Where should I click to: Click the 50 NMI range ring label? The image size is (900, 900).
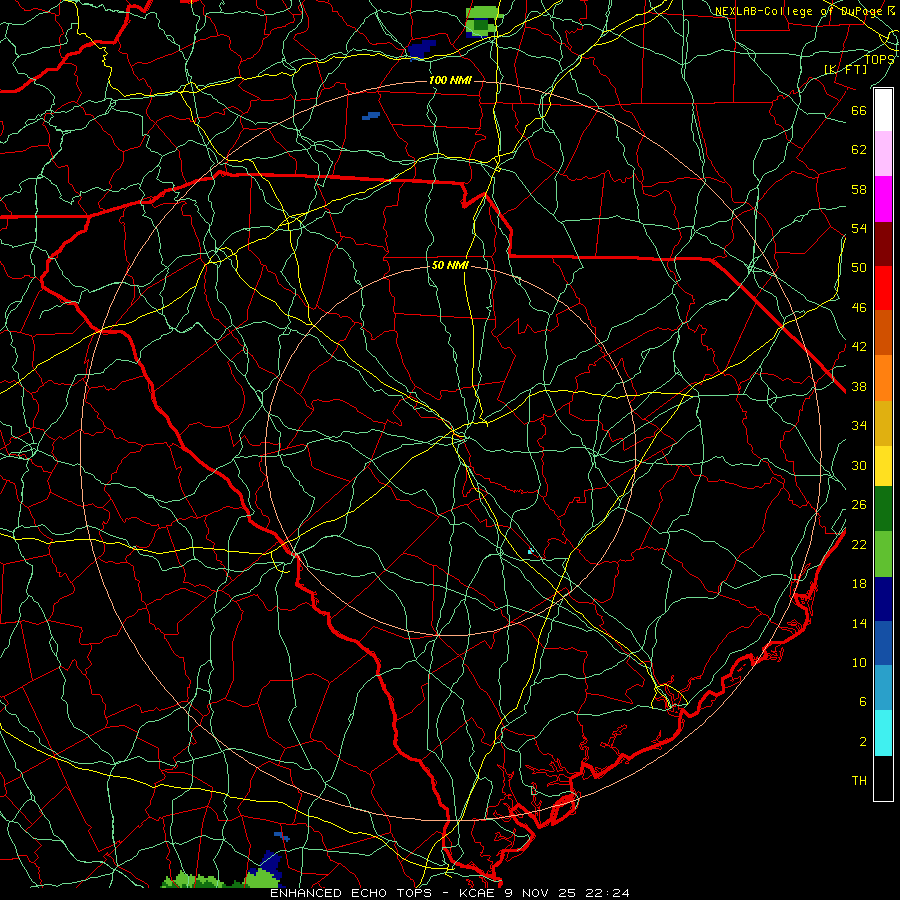point(450,266)
